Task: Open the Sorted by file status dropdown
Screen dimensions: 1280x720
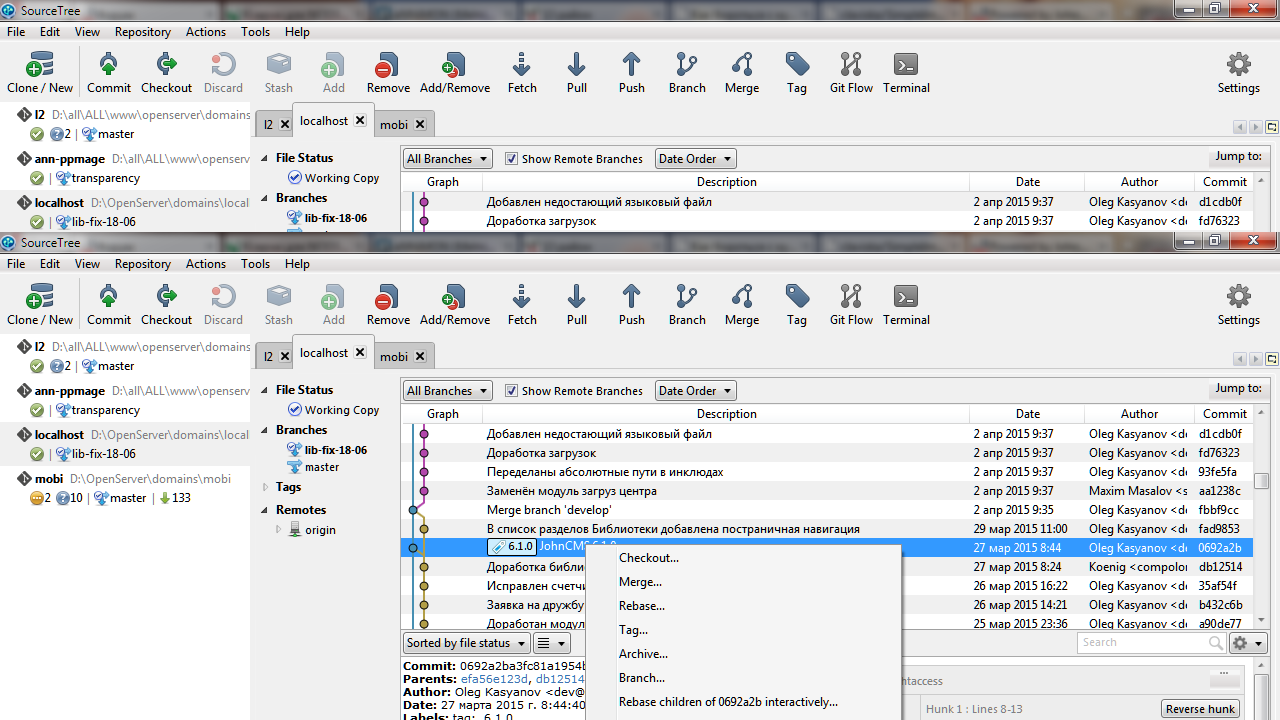Action: pyautogui.click(x=465, y=643)
